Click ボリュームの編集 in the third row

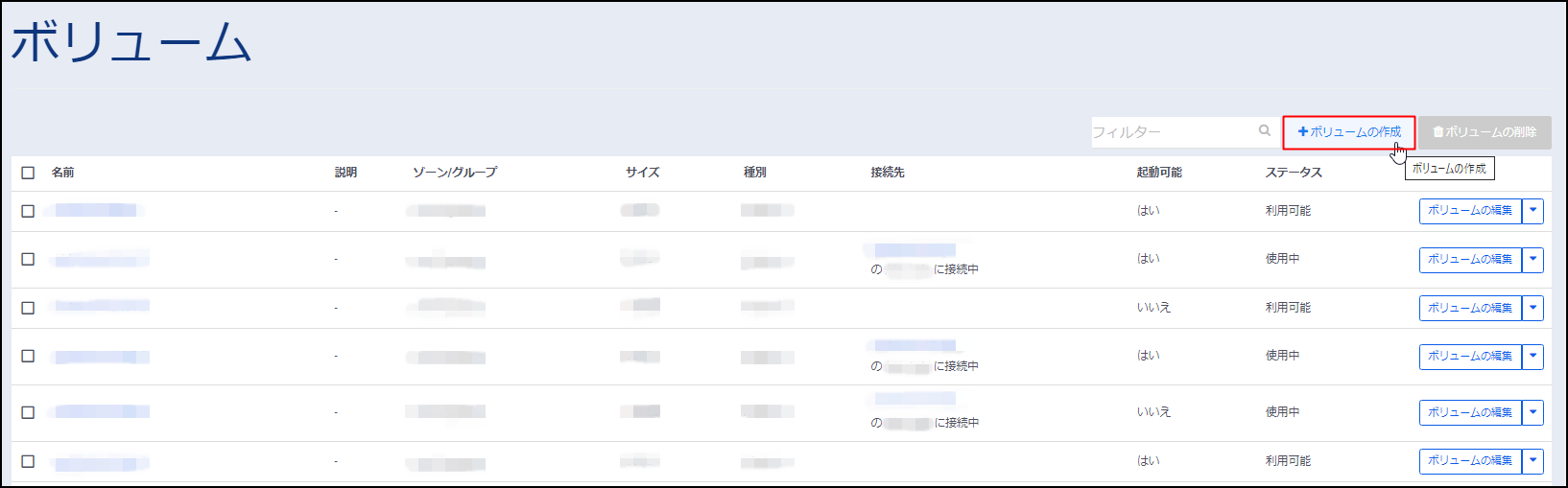[x=1469, y=308]
